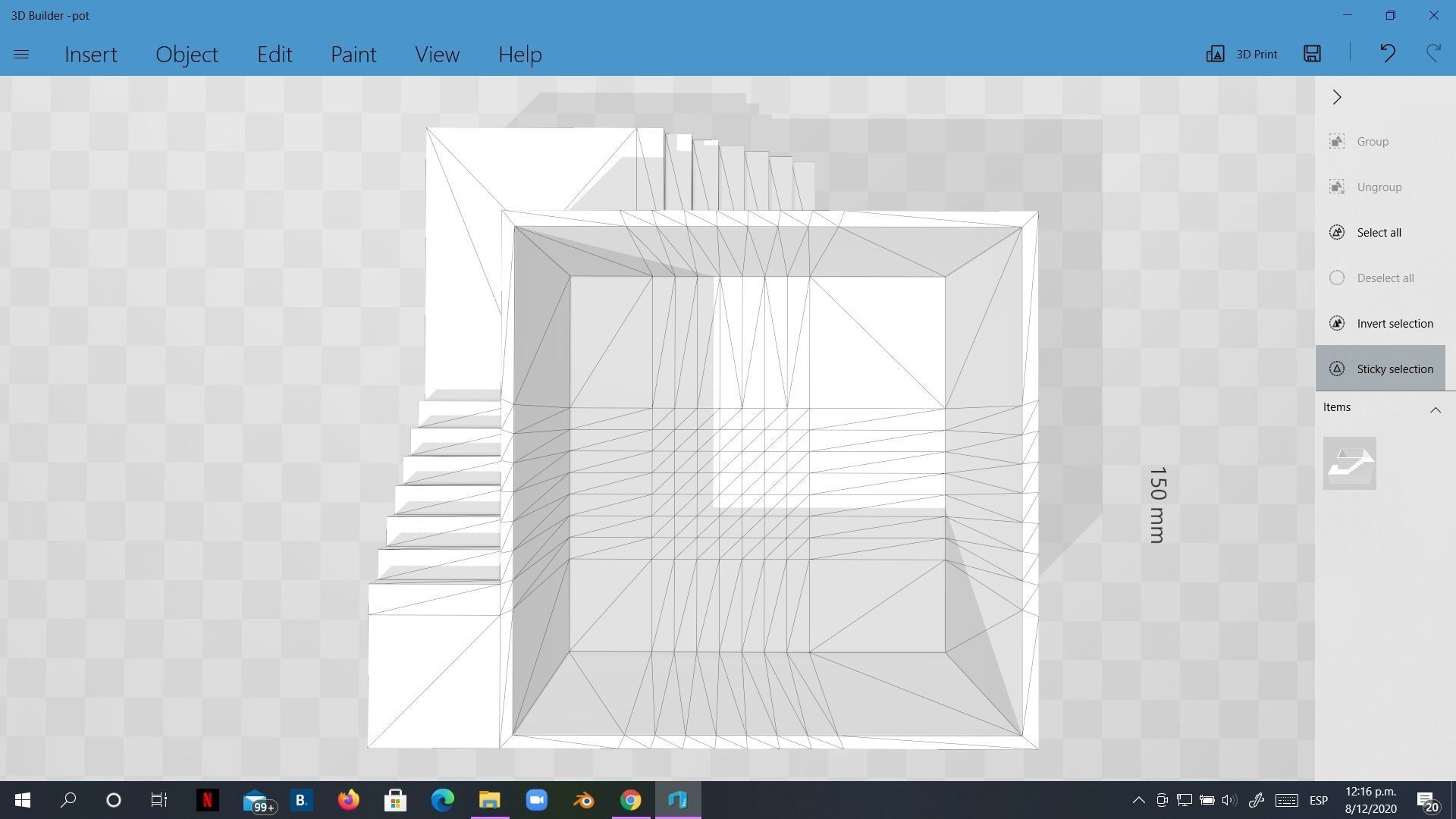Toggle Sticky selection mode
Image resolution: width=1456 pixels, height=819 pixels.
1380,369
